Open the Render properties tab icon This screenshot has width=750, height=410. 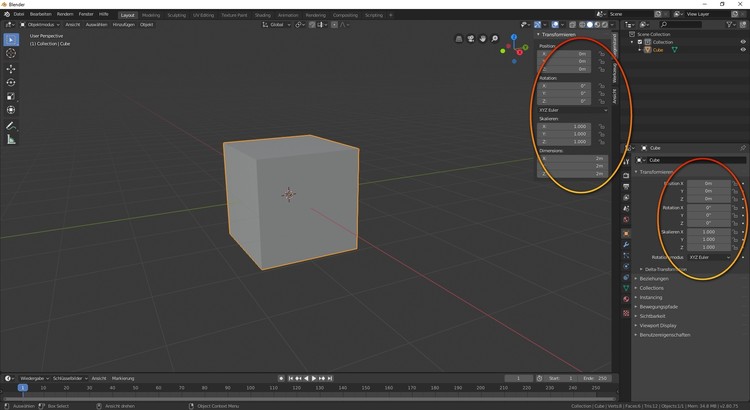click(x=626, y=176)
